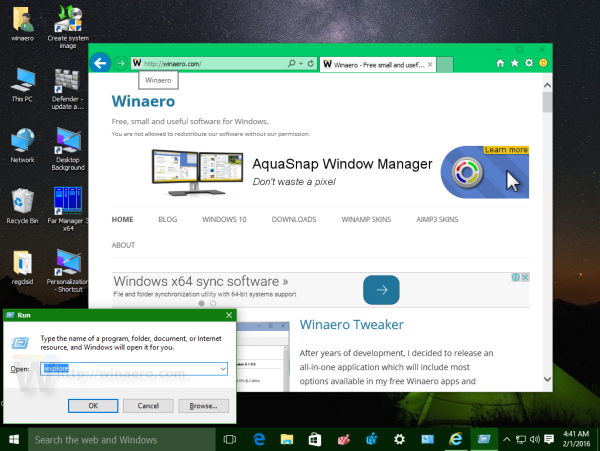Open the Tools gear in Internet Explorer
Screen dimensions: 600x451
(x=529, y=63)
